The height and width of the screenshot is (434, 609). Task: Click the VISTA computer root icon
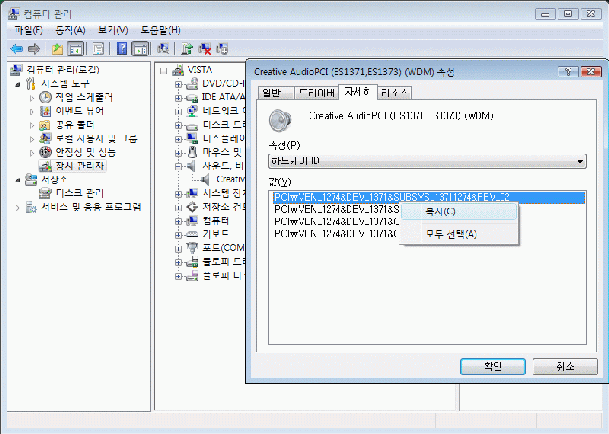click(178, 70)
